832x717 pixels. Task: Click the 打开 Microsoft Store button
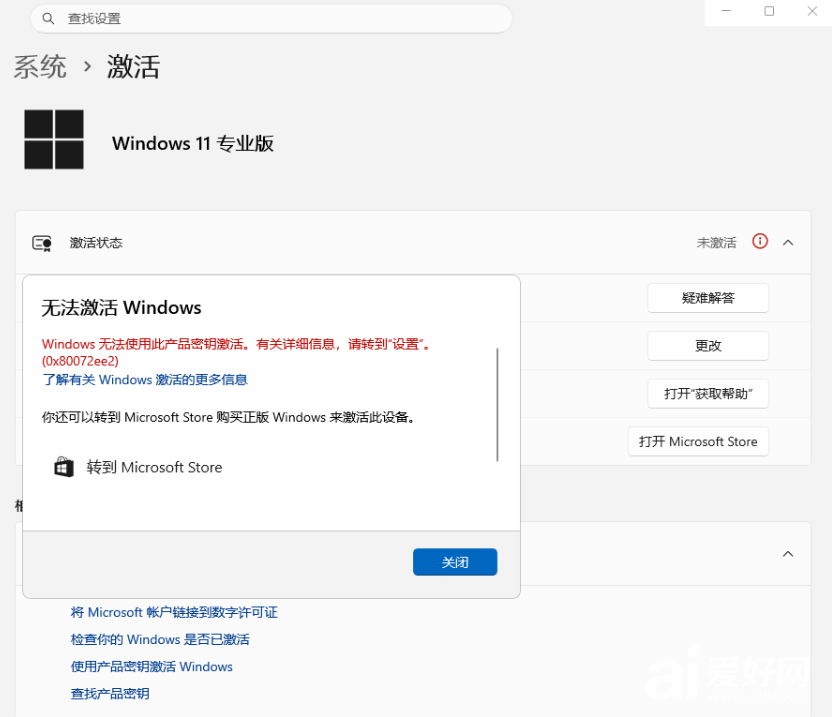pyautogui.click(x=698, y=441)
